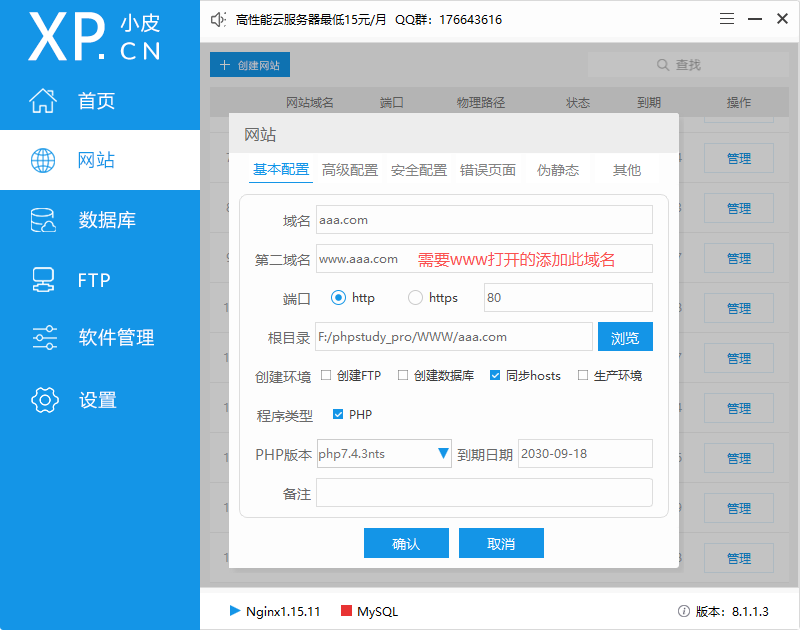Viewport: 800px width, 630px height.
Task: Open the hamburger menu at top right
Action: [726, 18]
